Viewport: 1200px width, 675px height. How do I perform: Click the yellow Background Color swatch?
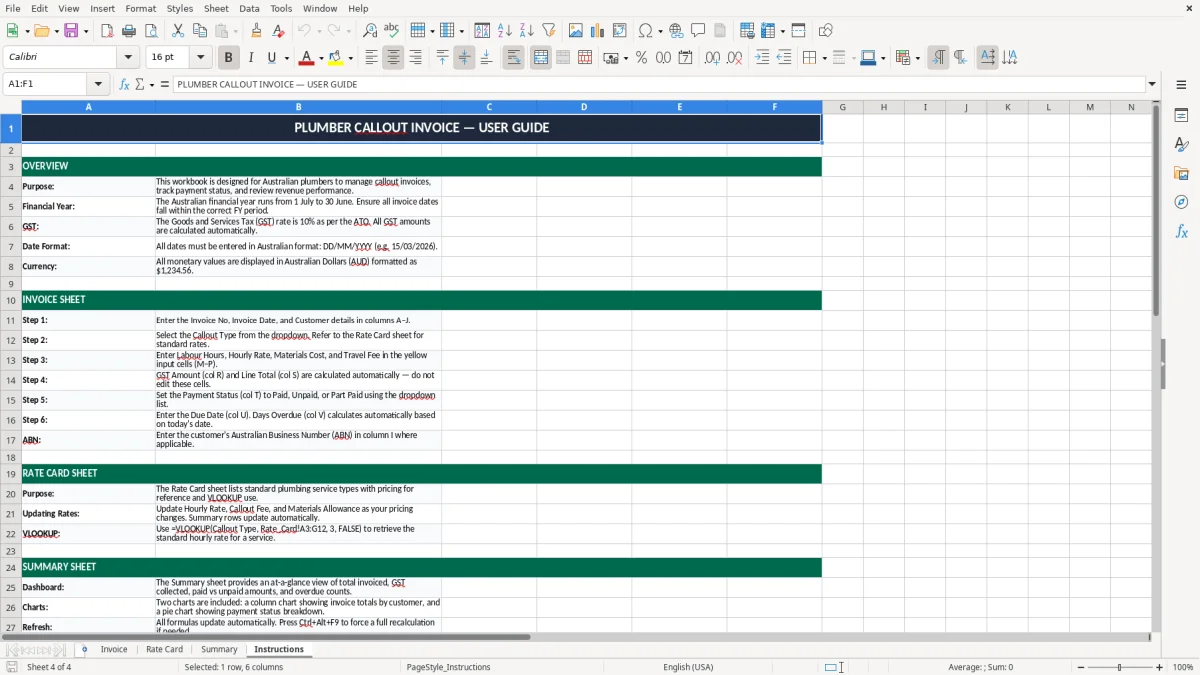pos(335,58)
